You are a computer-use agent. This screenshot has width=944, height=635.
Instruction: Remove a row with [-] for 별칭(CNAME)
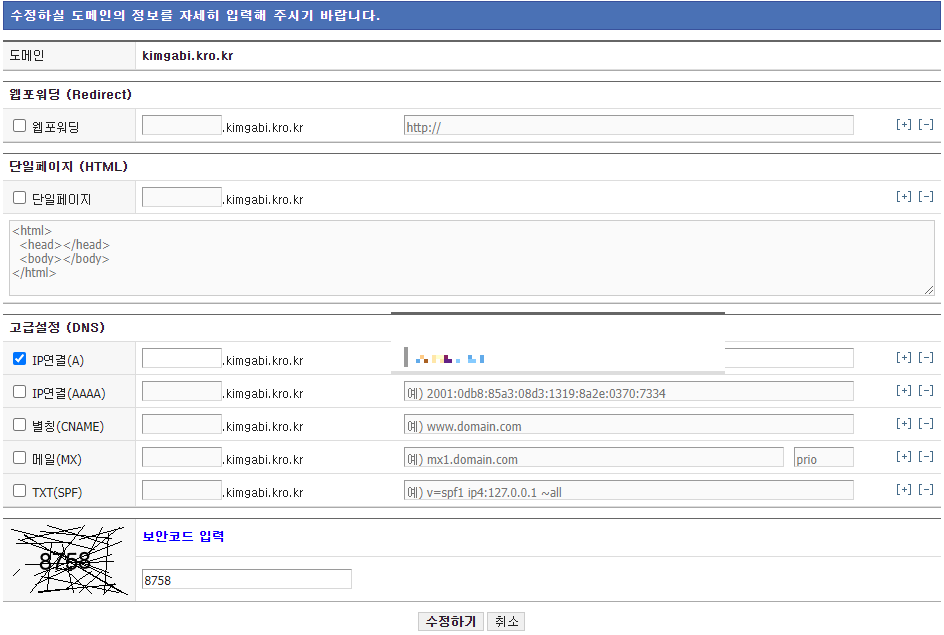pos(926,424)
